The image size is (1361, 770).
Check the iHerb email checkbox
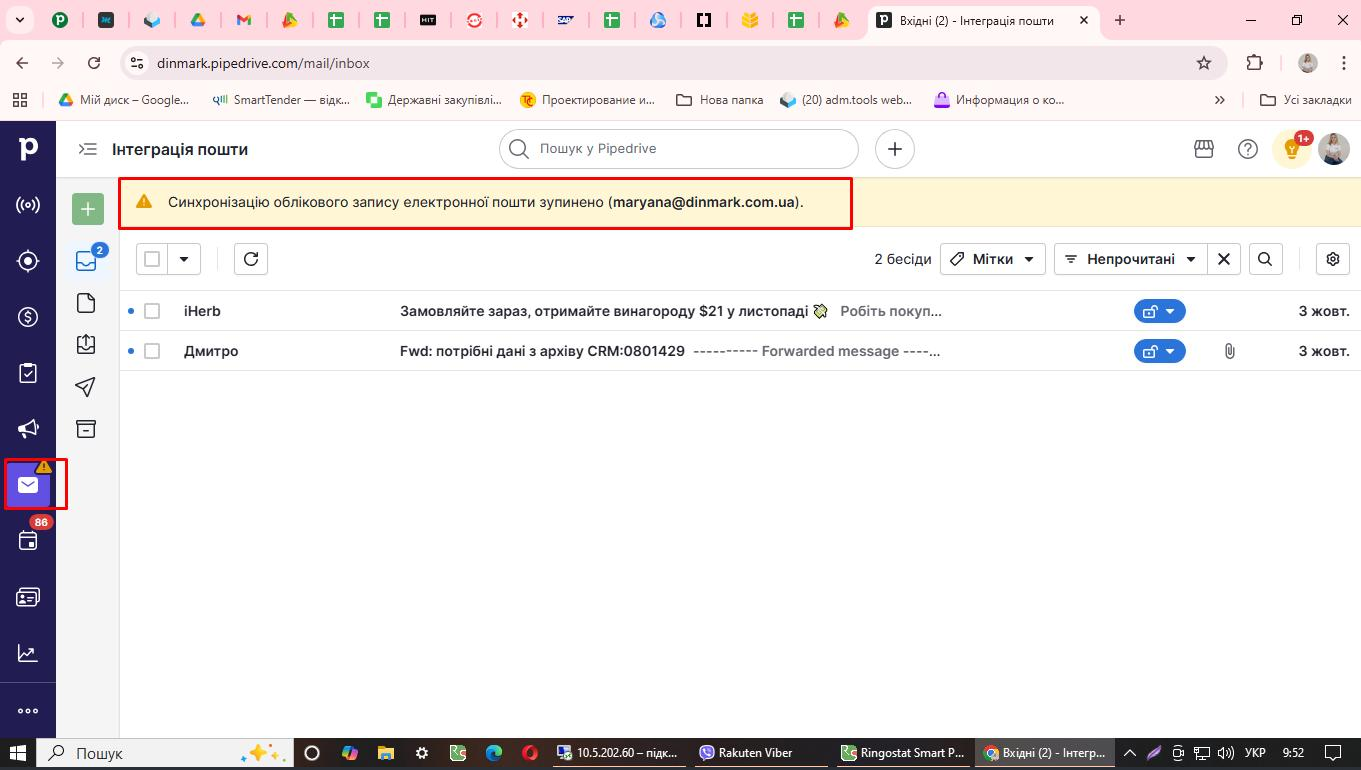(152, 311)
